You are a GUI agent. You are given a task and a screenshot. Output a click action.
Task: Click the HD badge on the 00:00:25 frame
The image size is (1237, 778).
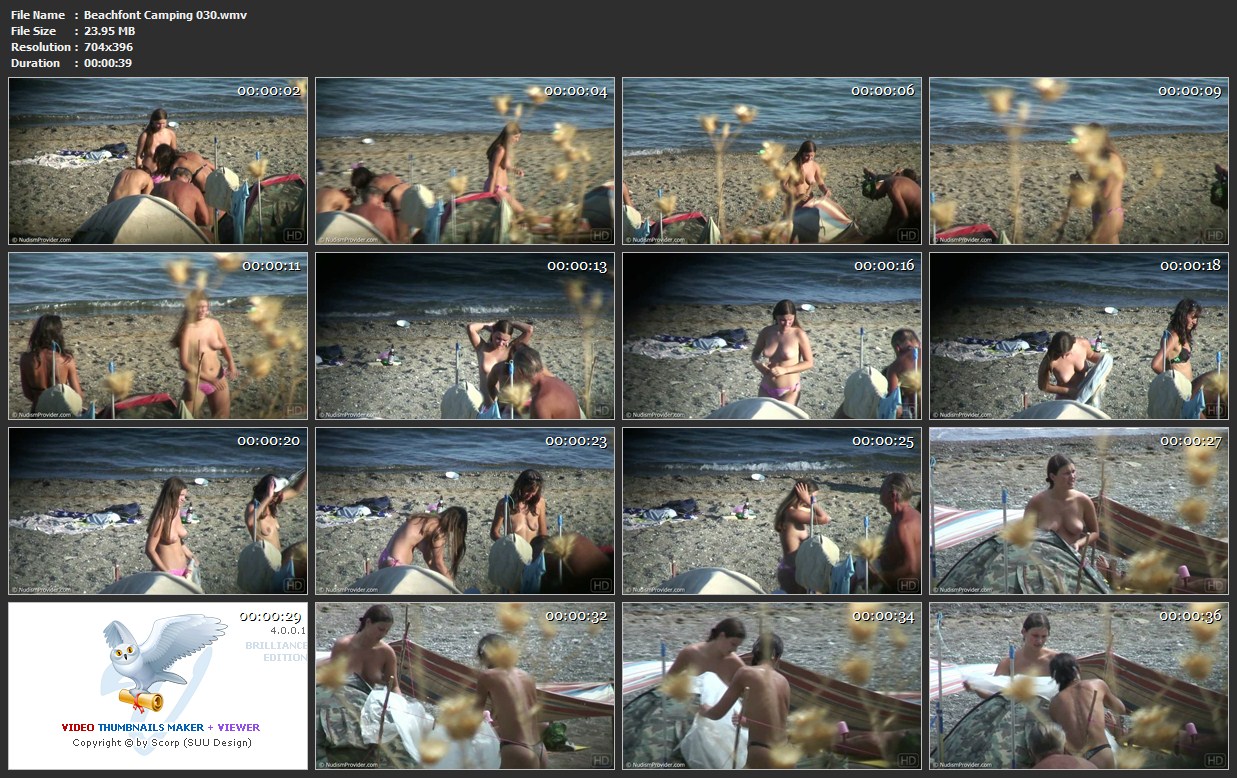[x=907, y=585]
